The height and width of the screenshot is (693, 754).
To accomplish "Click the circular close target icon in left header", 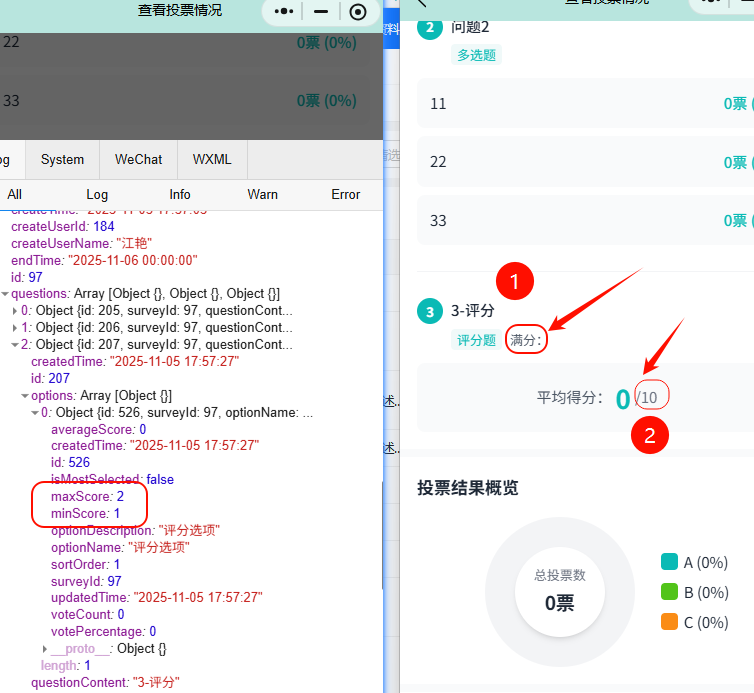I will [x=358, y=12].
